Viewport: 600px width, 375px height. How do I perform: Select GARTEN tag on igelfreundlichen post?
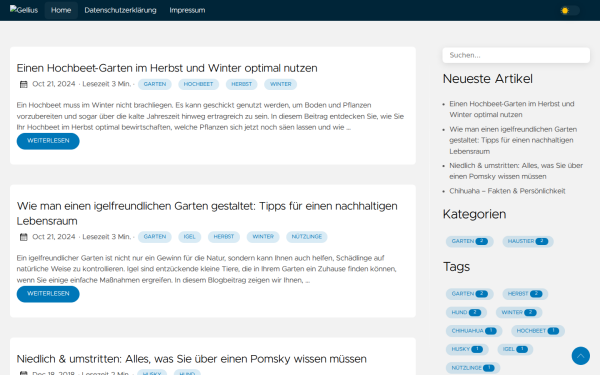(x=155, y=237)
